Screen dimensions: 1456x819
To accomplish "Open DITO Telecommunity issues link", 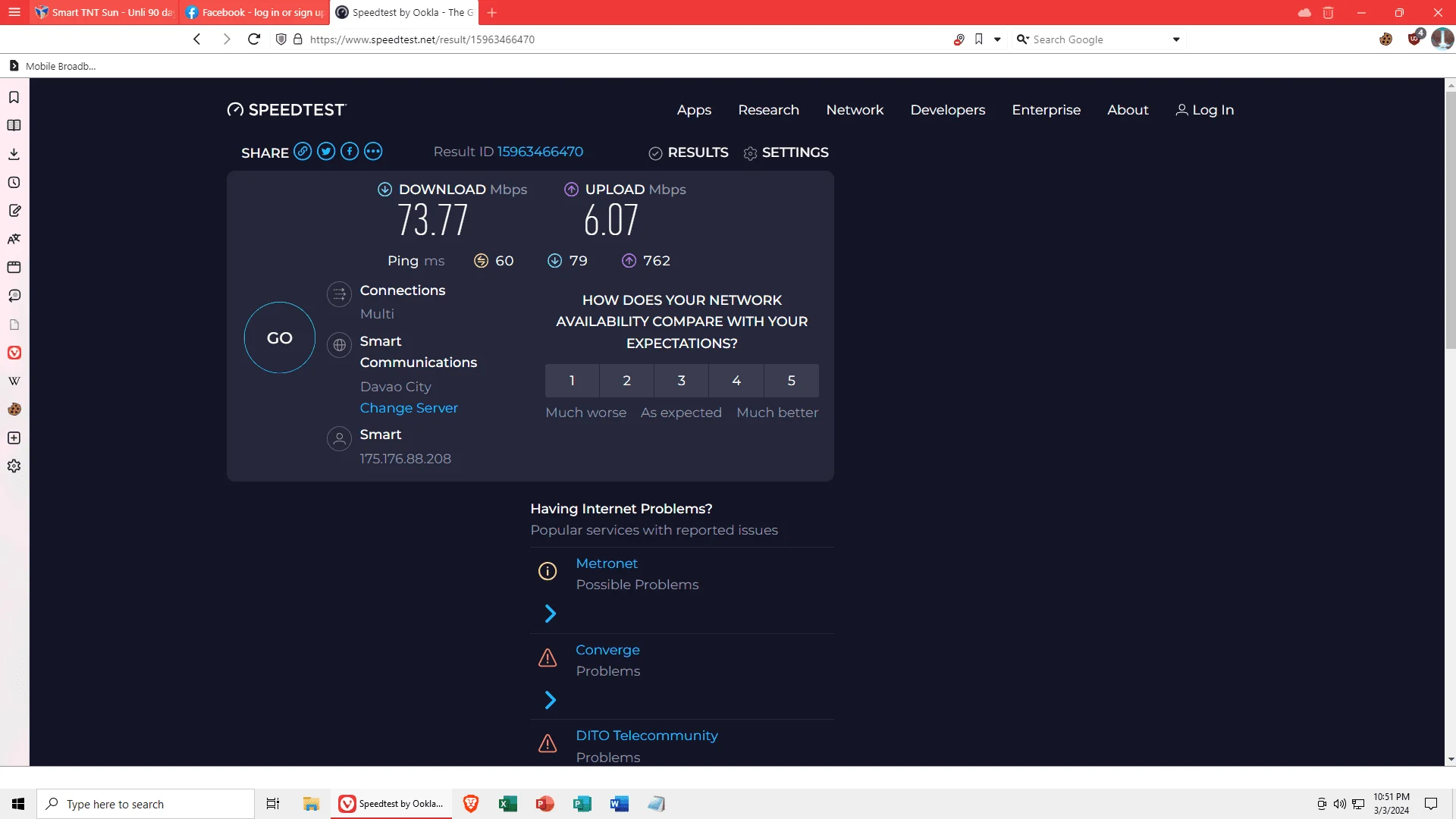I will click(x=647, y=736).
